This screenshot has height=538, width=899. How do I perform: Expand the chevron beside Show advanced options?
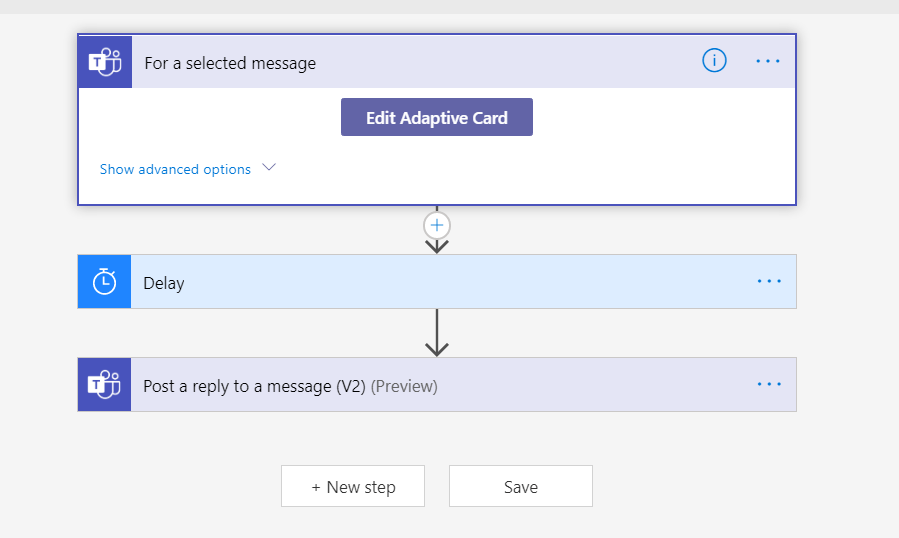(x=269, y=168)
